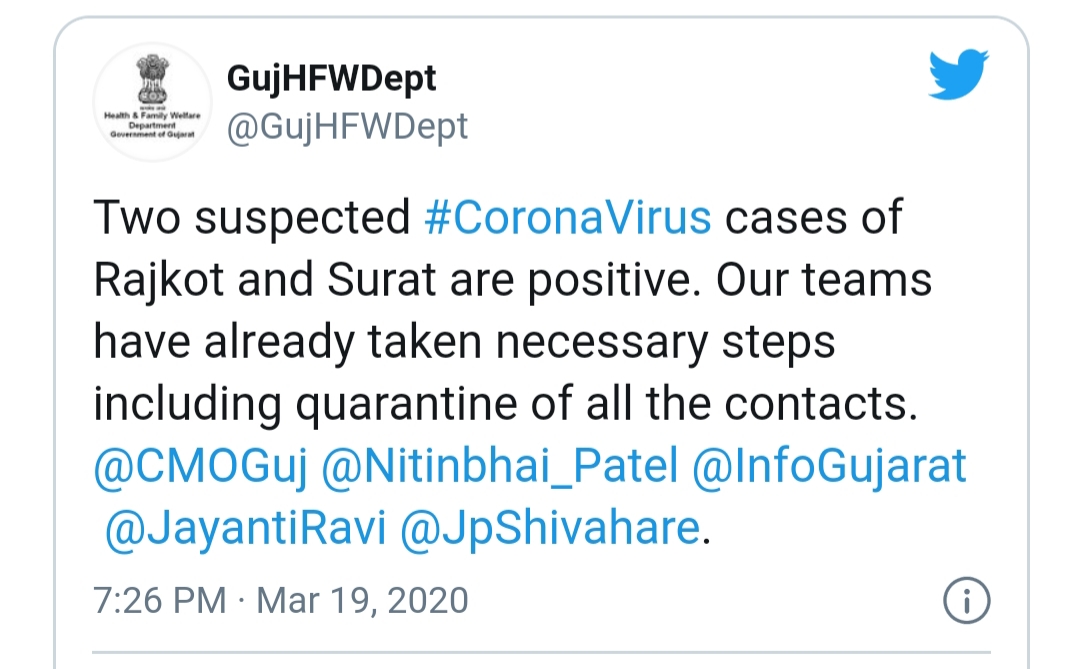Open the tweet info icon

coord(966,600)
